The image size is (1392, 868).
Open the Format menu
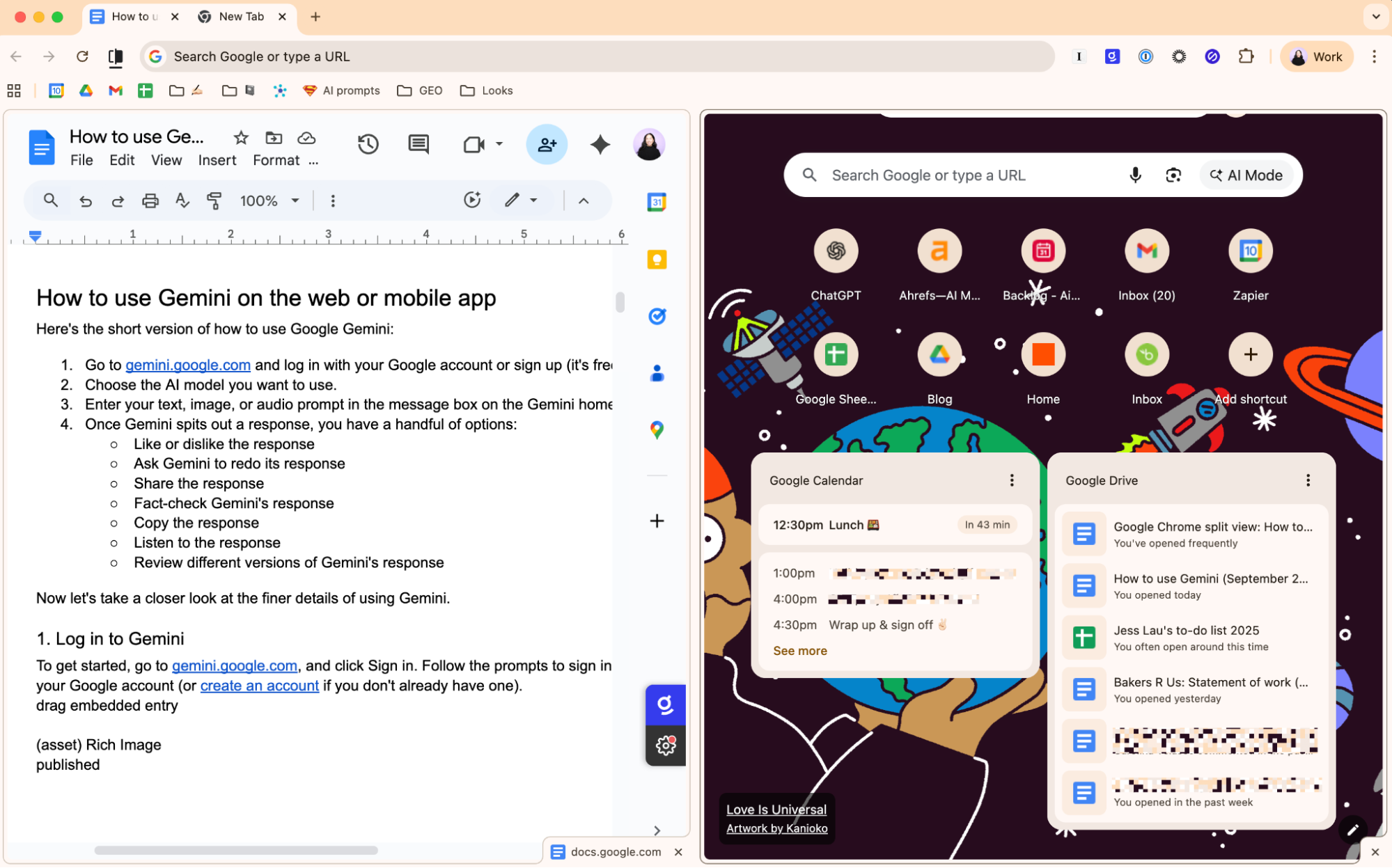276,160
